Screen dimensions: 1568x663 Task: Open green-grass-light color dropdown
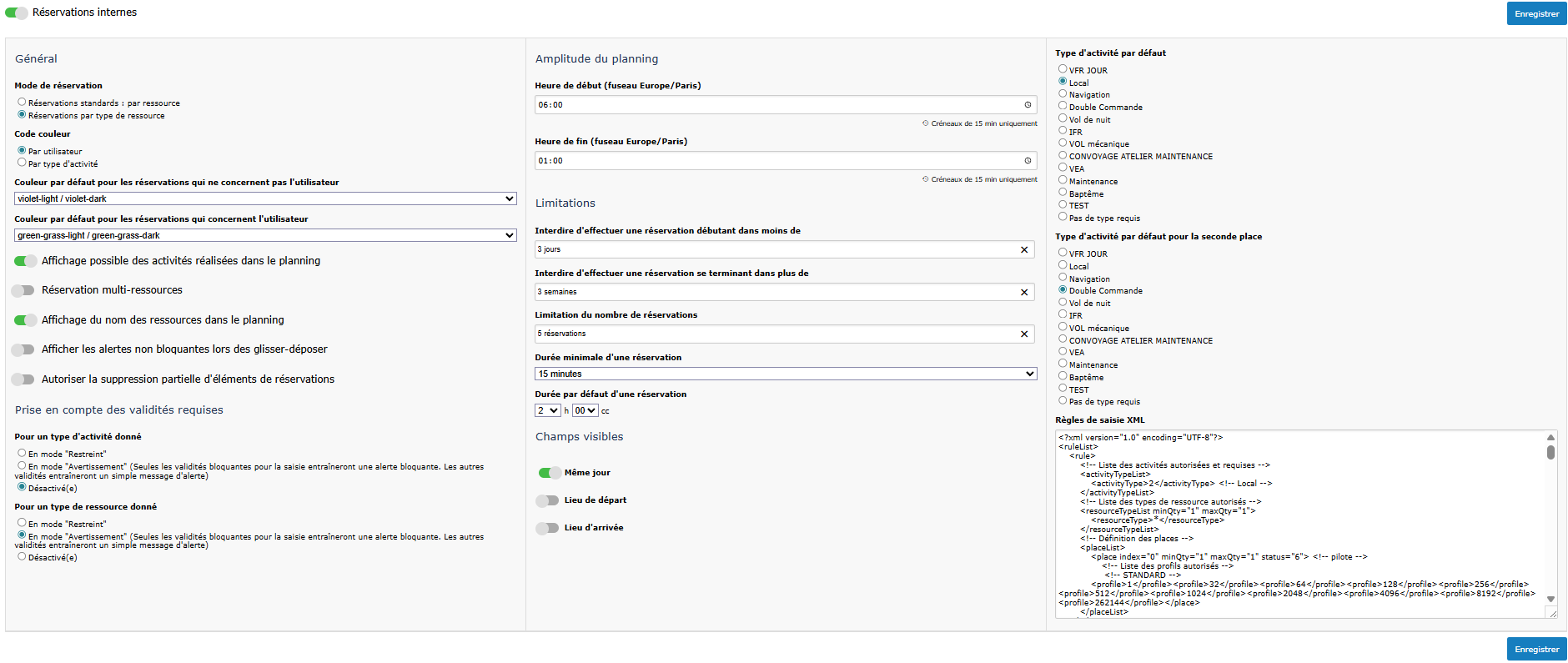pyautogui.click(x=265, y=236)
